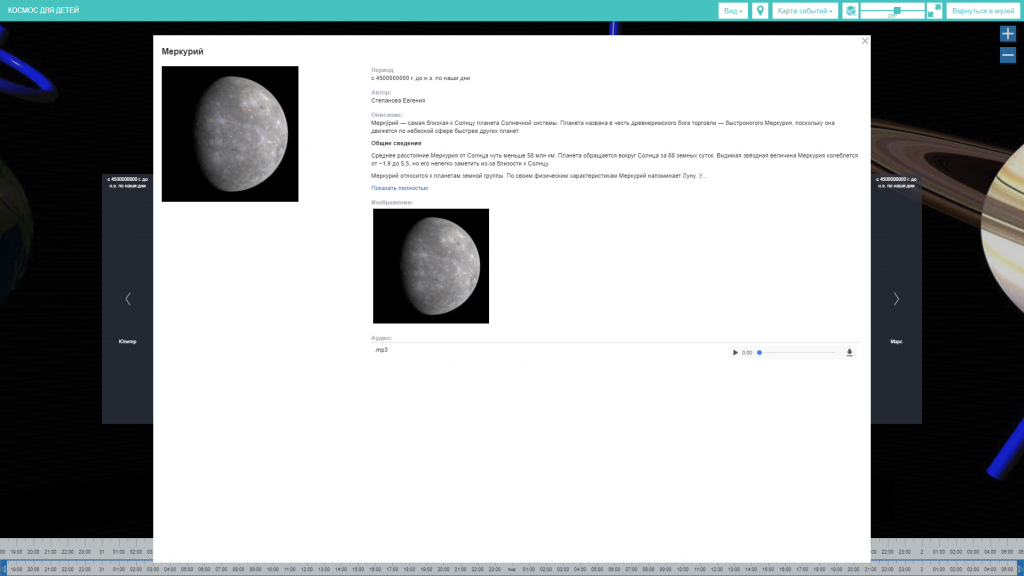Image resolution: width=1024 pixels, height=576 pixels.
Task: Select the Юпитер card on the left
Action: click(127, 341)
